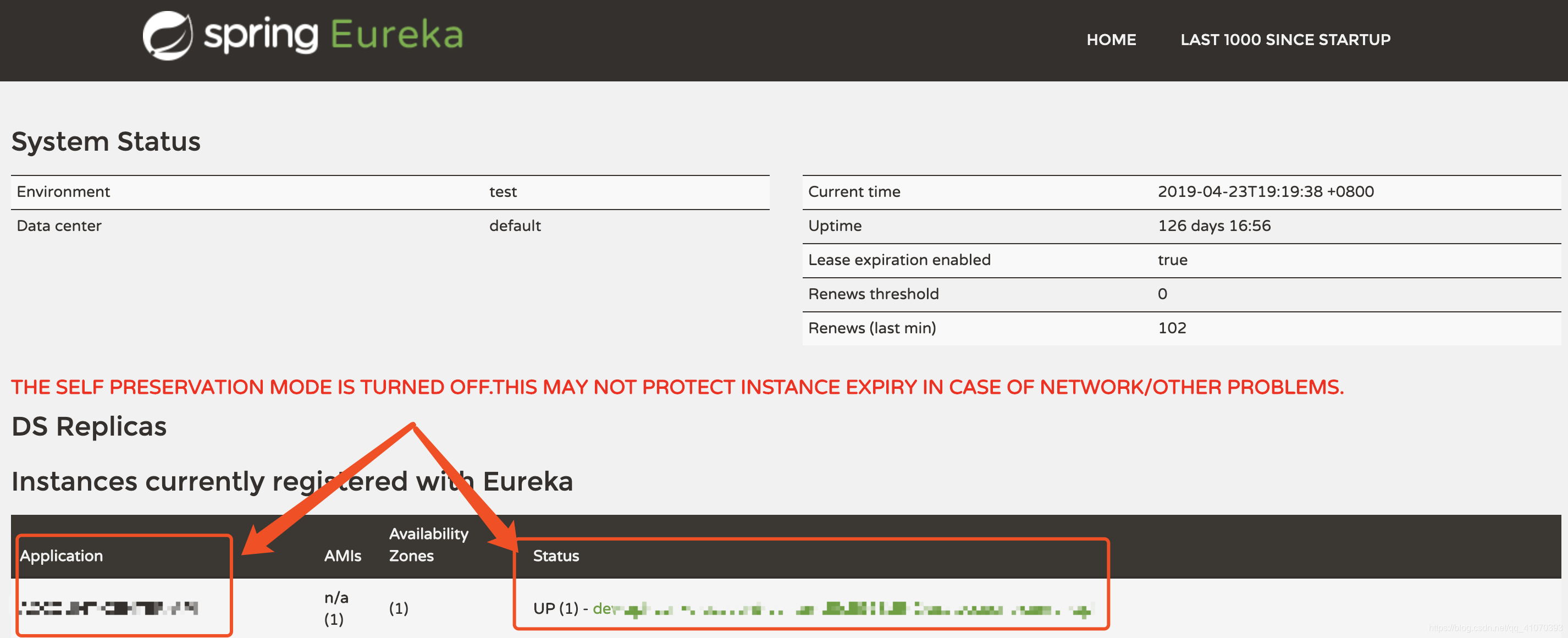The image size is (1568, 638).
Task: Select the Uptime label
Action: [x=835, y=226]
